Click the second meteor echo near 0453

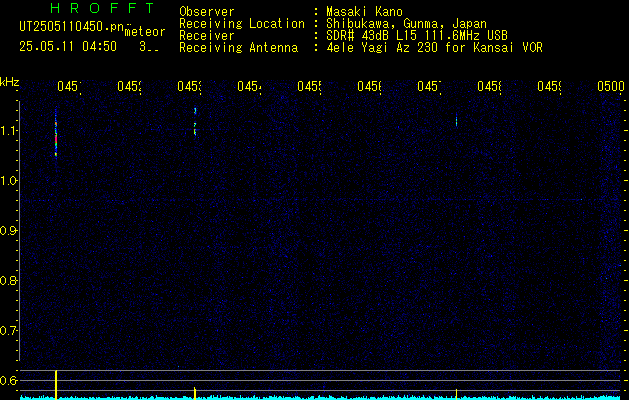click(x=195, y=121)
